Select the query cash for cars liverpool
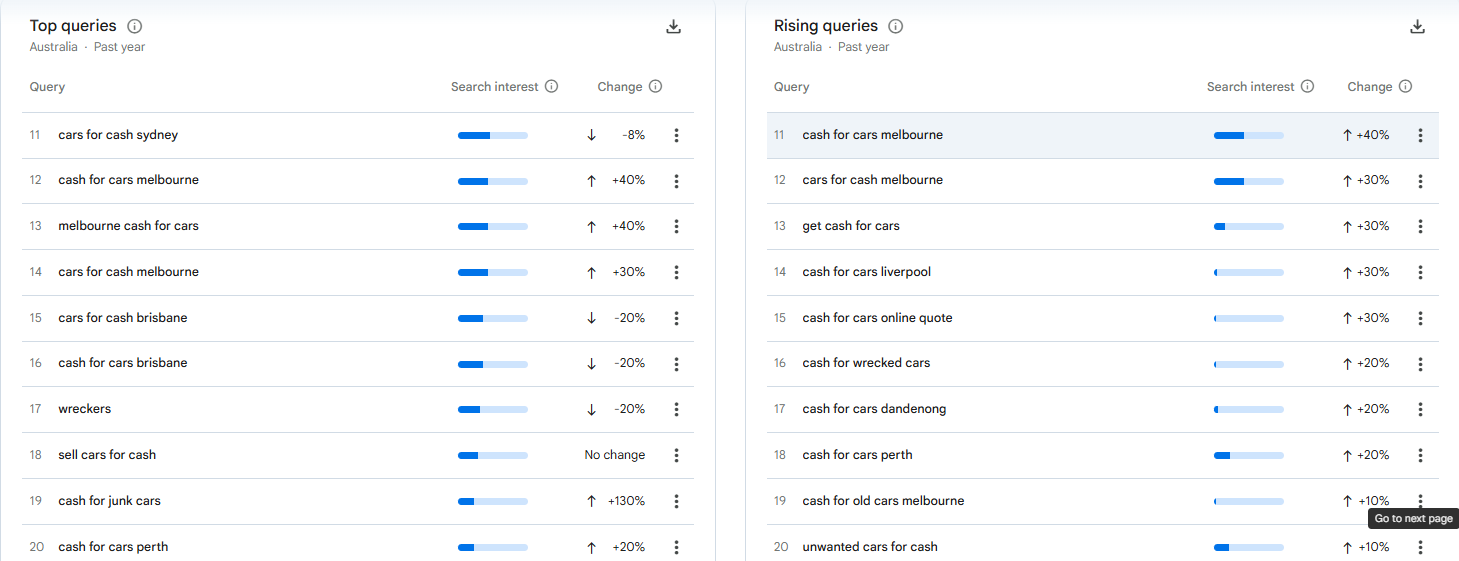1459x561 pixels. point(867,272)
